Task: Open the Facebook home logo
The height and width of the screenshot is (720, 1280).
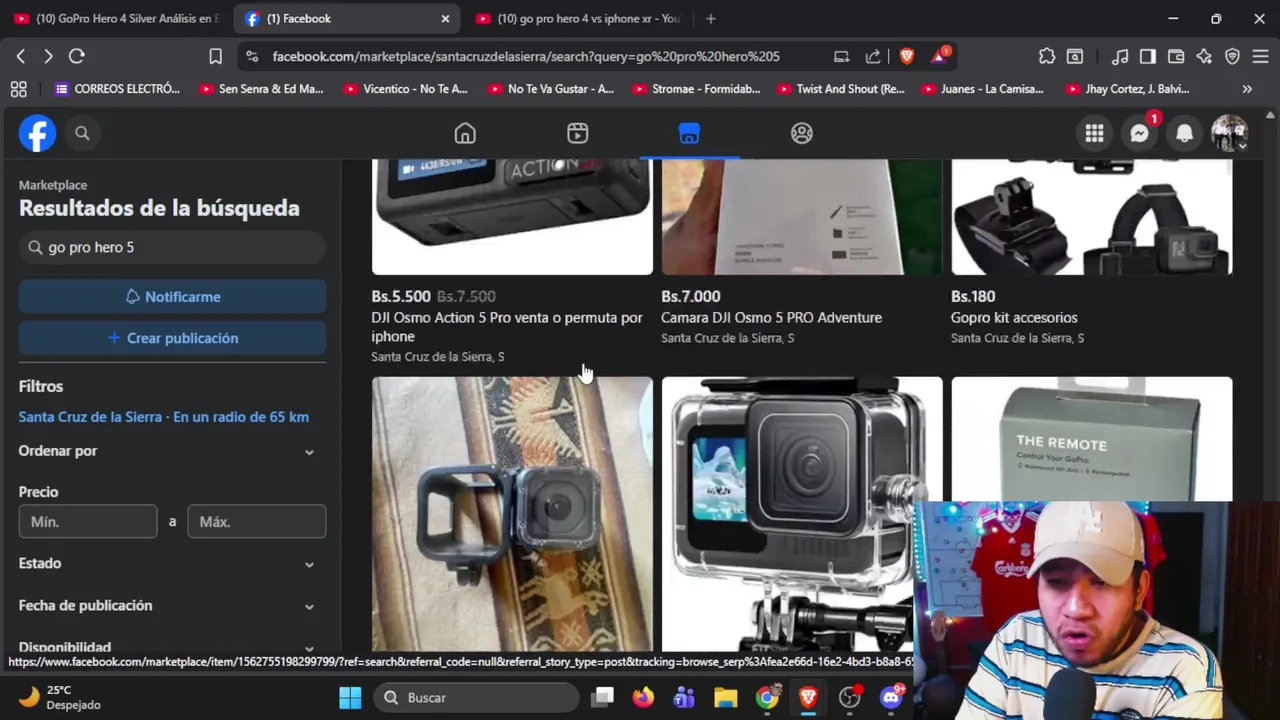Action: click(x=37, y=133)
